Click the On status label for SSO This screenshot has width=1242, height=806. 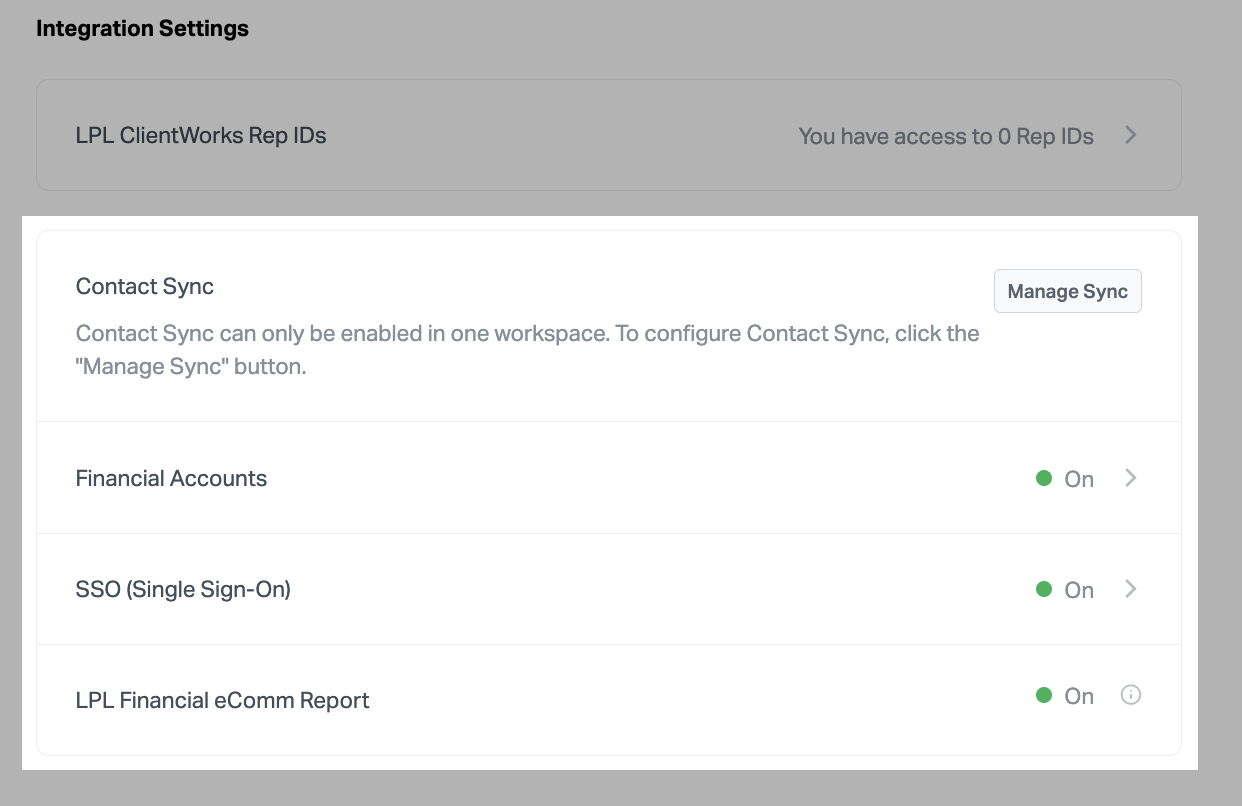pyautogui.click(x=1079, y=590)
